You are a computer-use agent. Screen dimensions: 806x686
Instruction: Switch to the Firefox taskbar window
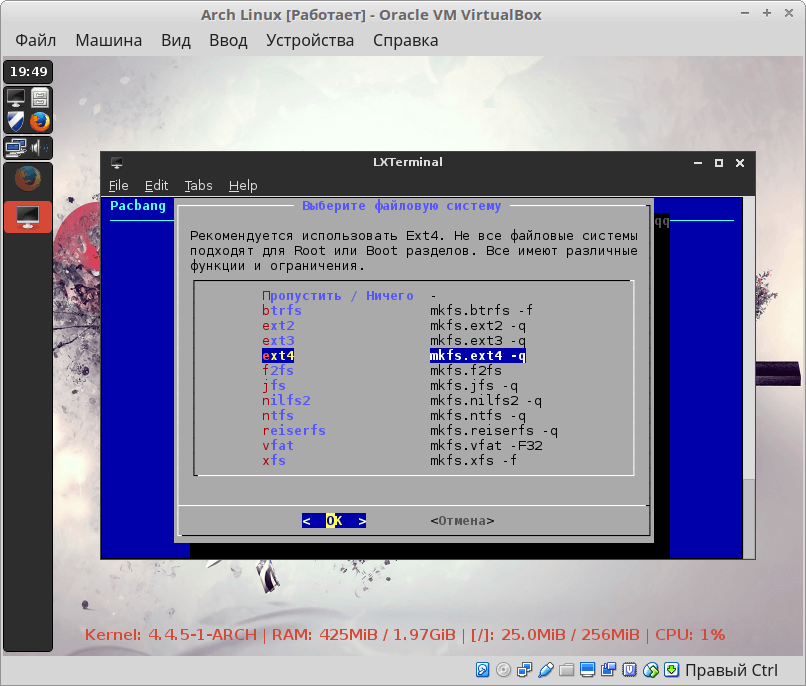(x=28, y=180)
